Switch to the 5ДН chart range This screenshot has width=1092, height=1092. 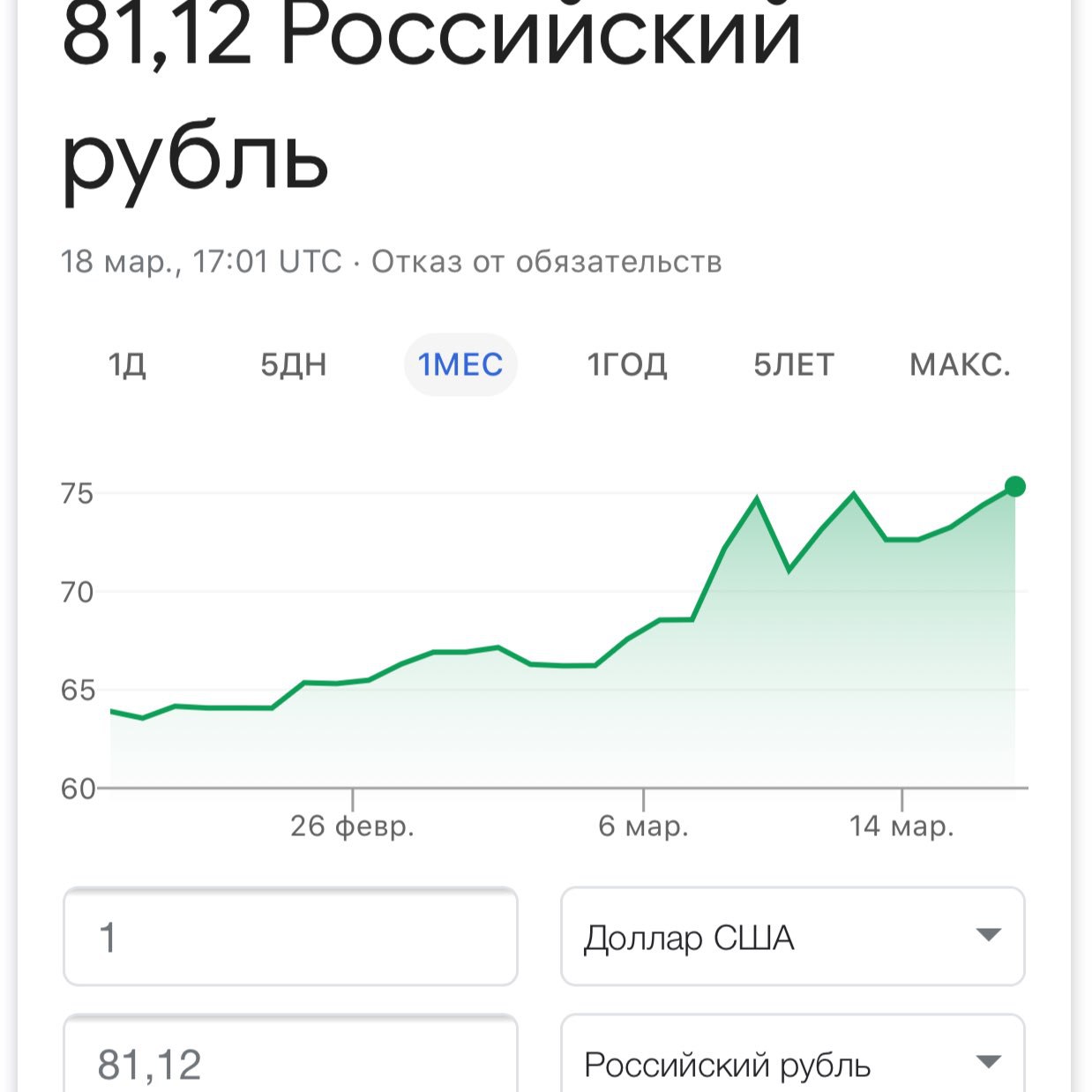tap(293, 364)
